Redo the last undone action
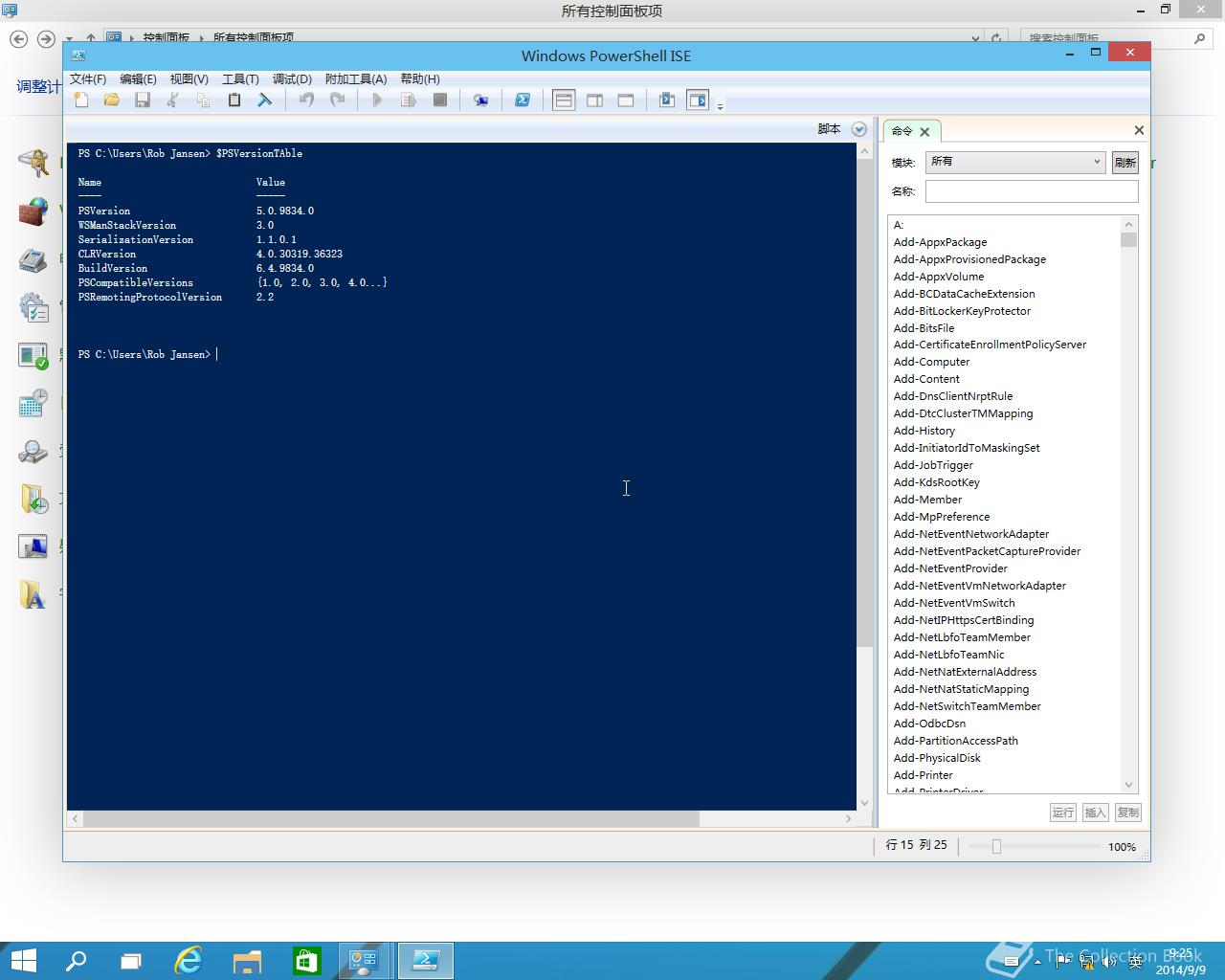This screenshot has width=1225, height=980. coord(337,100)
